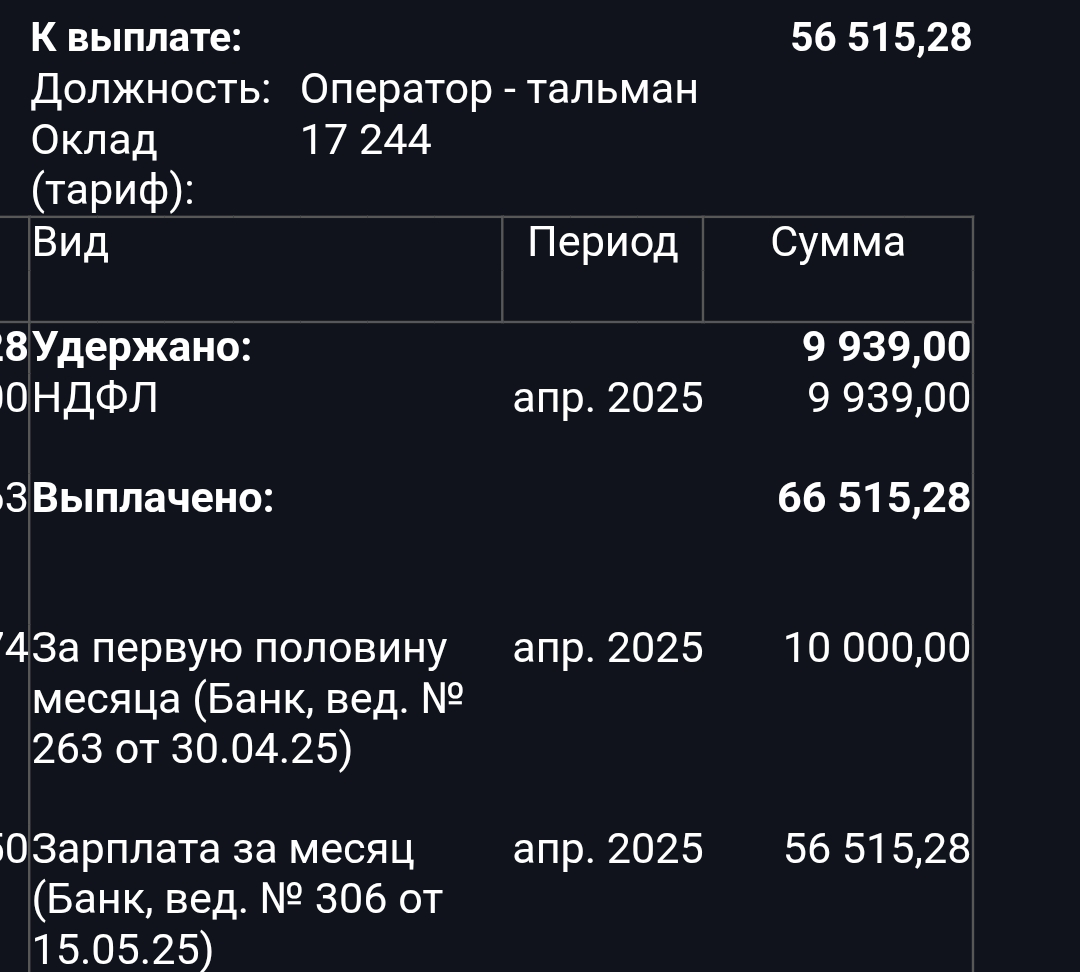Select the НДФЛ row amount 9 939,00
Viewport: 1080px width, 972px height.
coord(888,399)
